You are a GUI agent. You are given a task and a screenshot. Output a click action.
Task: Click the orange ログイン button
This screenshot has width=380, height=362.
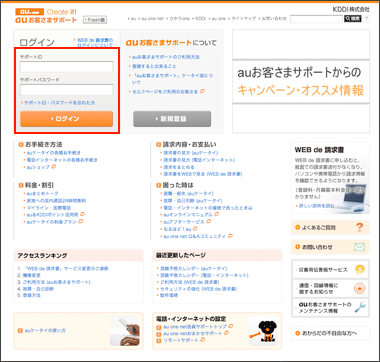point(67,119)
